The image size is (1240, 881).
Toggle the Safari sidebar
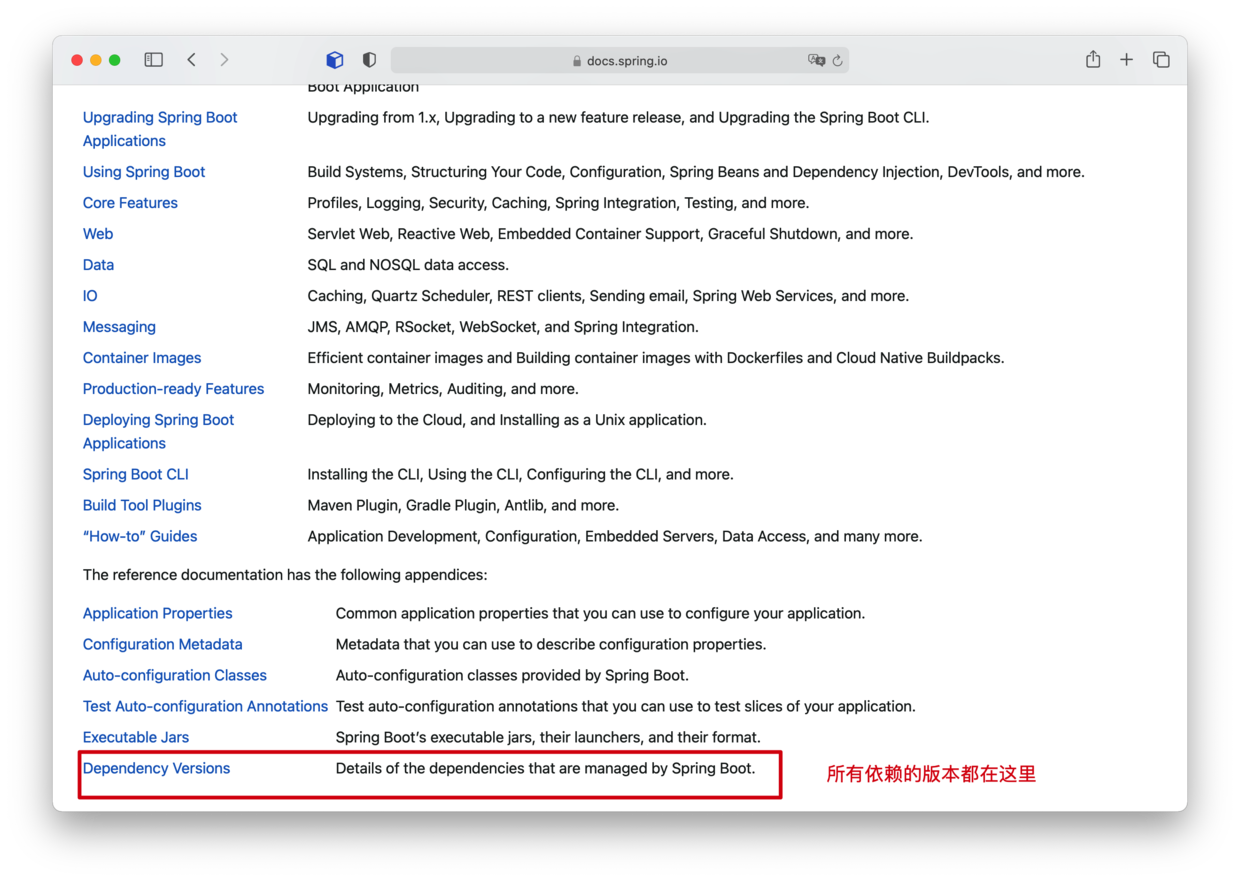153,60
